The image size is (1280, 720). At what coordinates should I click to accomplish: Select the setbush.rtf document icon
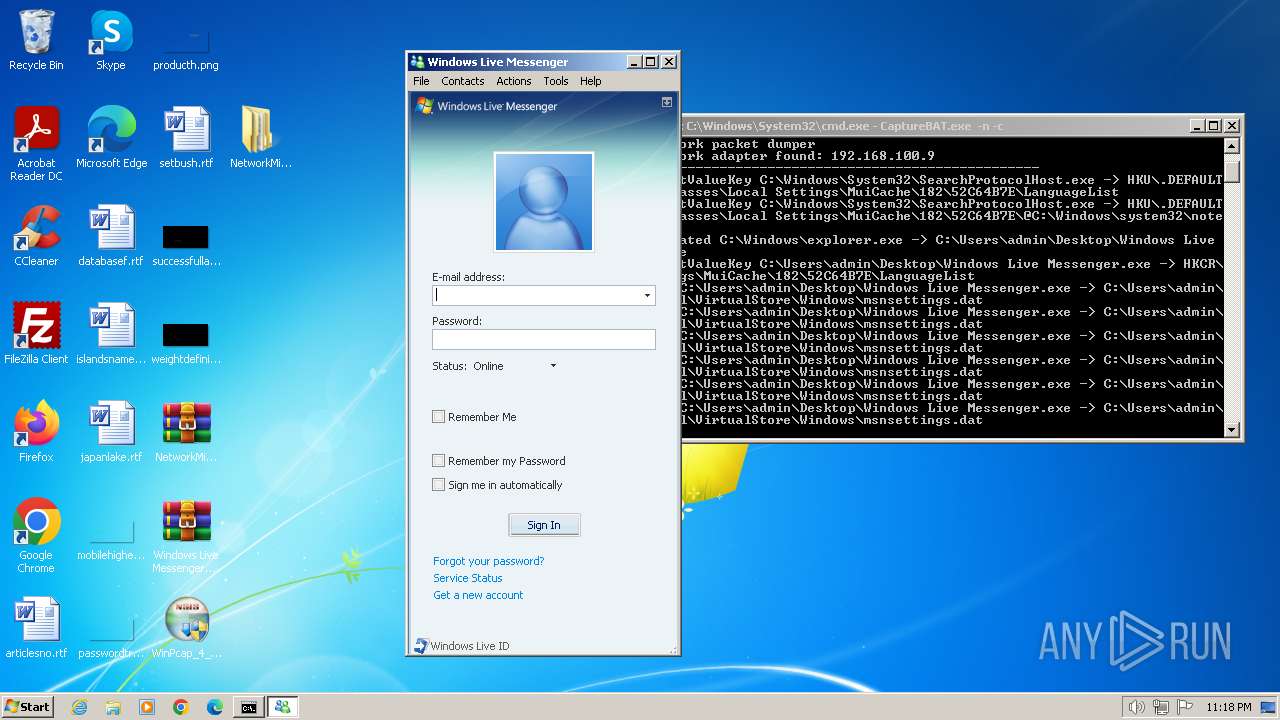(186, 137)
